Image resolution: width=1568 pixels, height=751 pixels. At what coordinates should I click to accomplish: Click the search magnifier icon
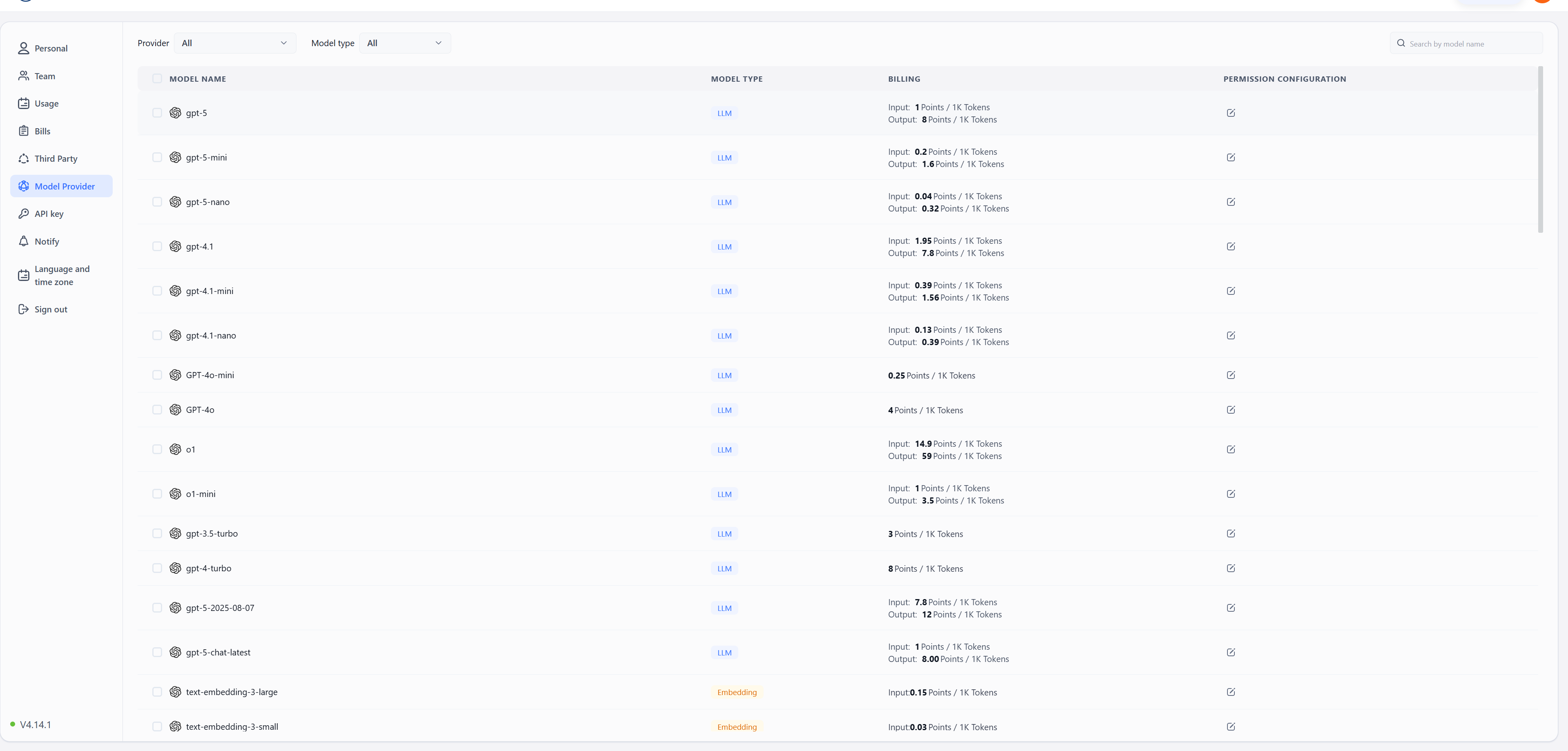pyautogui.click(x=1401, y=43)
